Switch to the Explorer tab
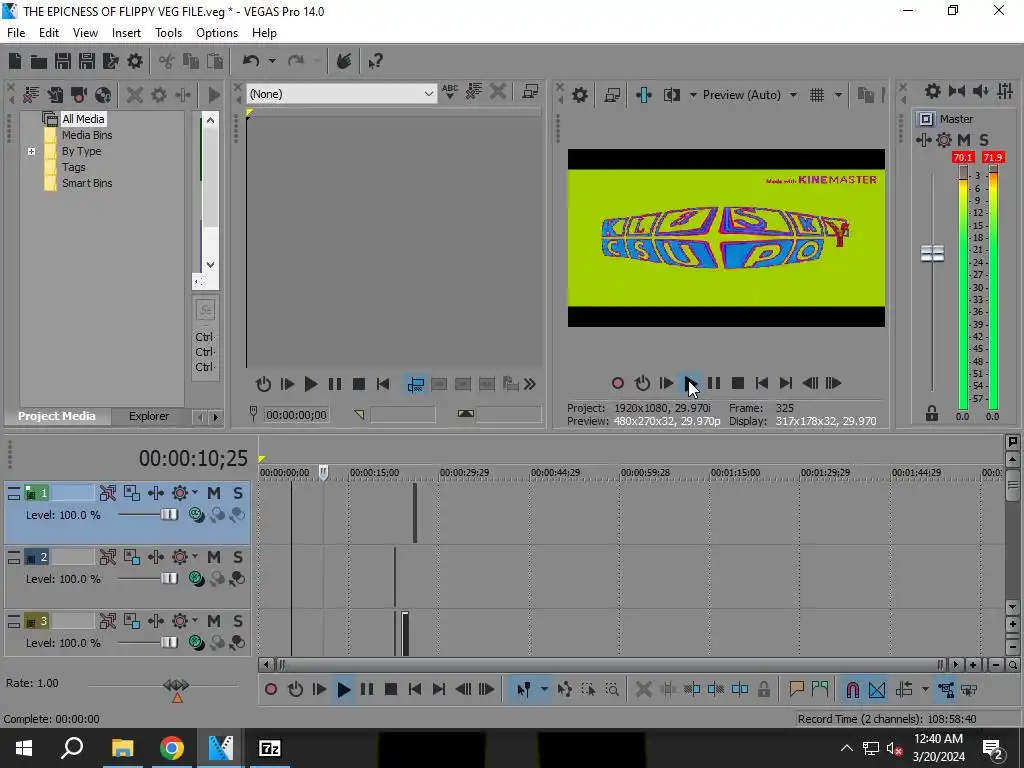Viewport: 1024px width, 768px height. [149, 416]
